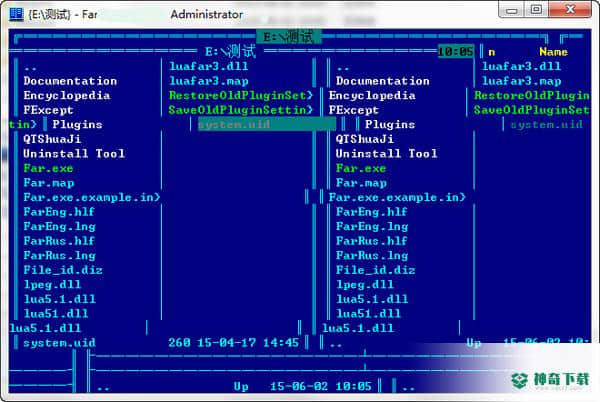Select Uninstall Tool folder in the right panel
600x402 pixels.
point(386,154)
